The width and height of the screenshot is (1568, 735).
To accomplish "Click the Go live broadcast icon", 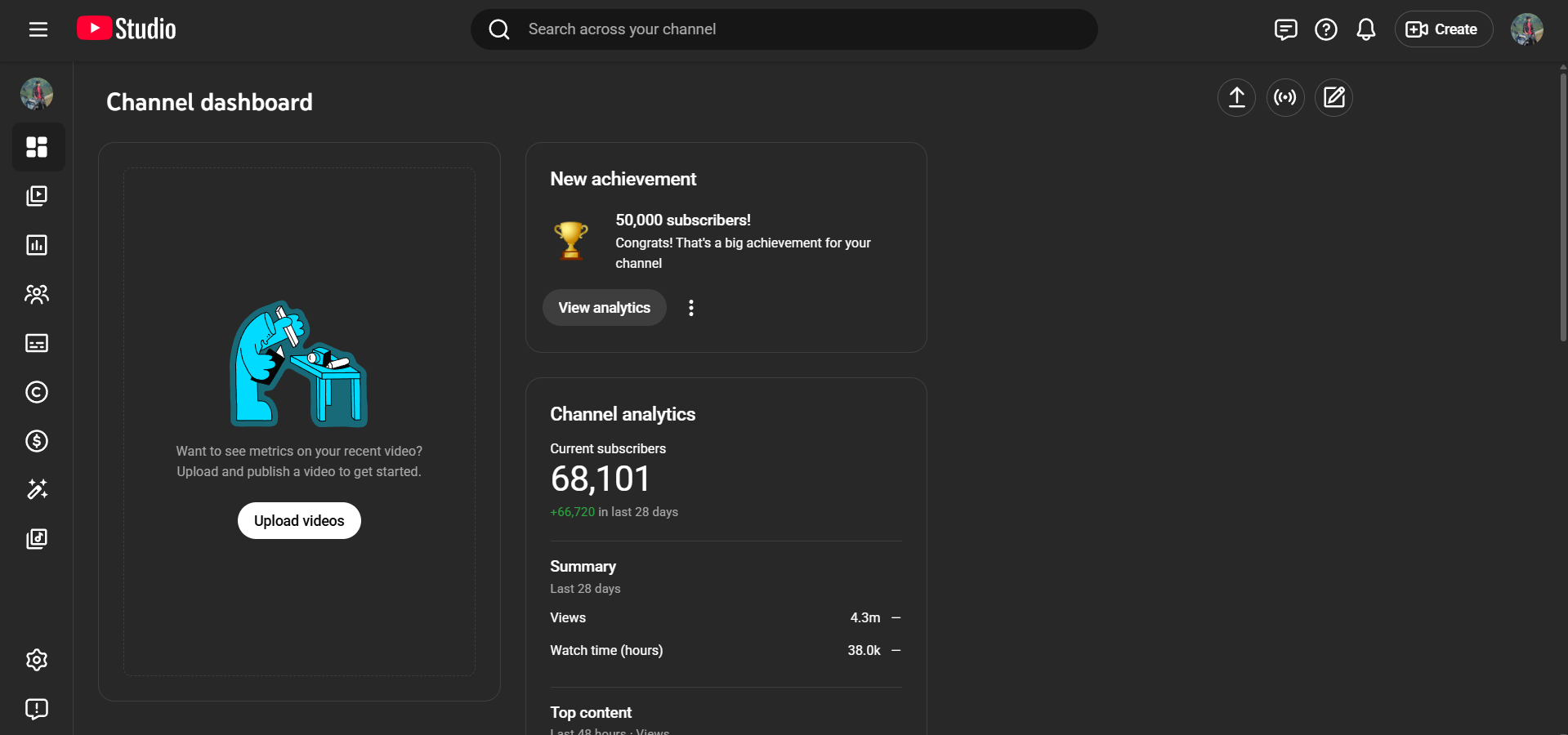I will coord(1284,98).
